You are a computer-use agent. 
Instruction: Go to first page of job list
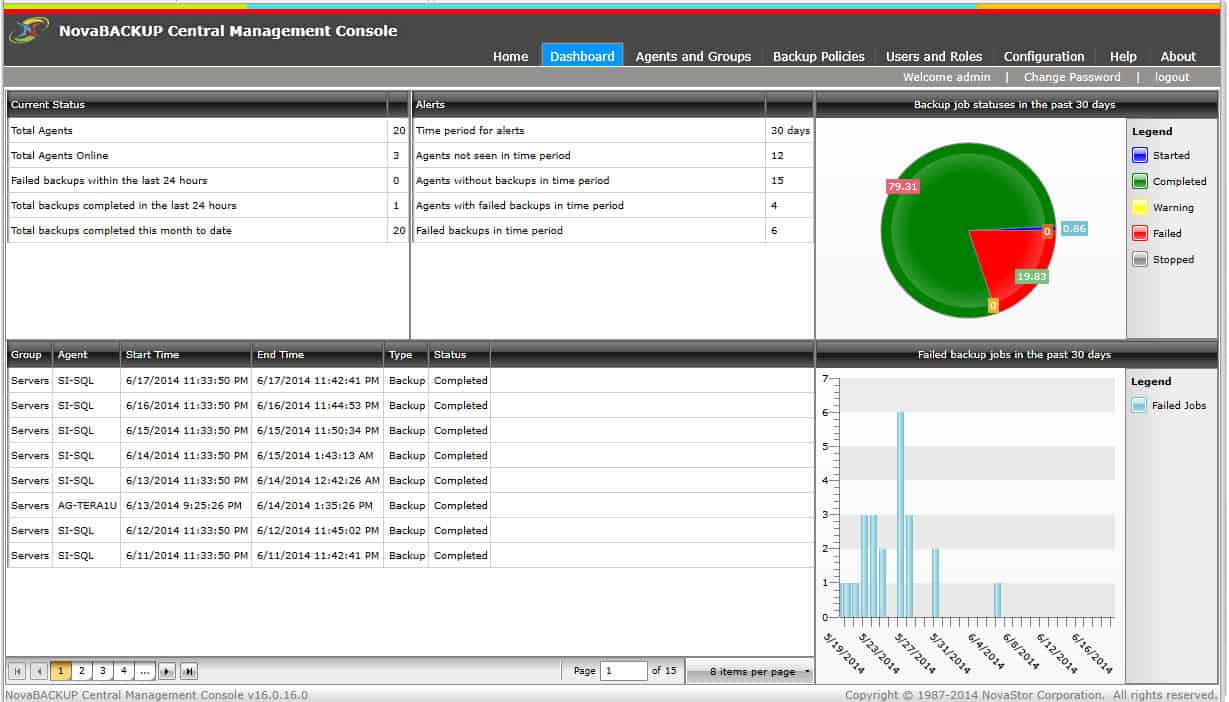[x=17, y=671]
